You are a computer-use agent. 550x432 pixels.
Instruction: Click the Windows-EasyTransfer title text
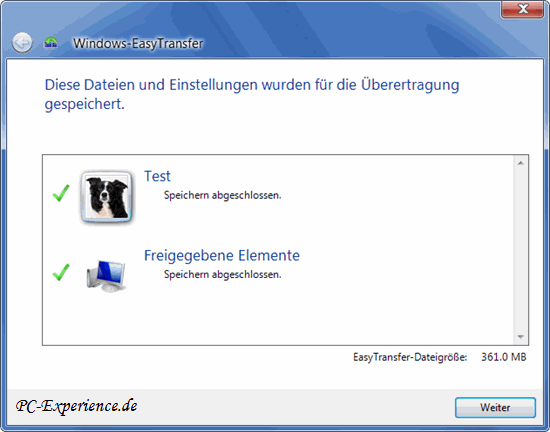tap(138, 43)
